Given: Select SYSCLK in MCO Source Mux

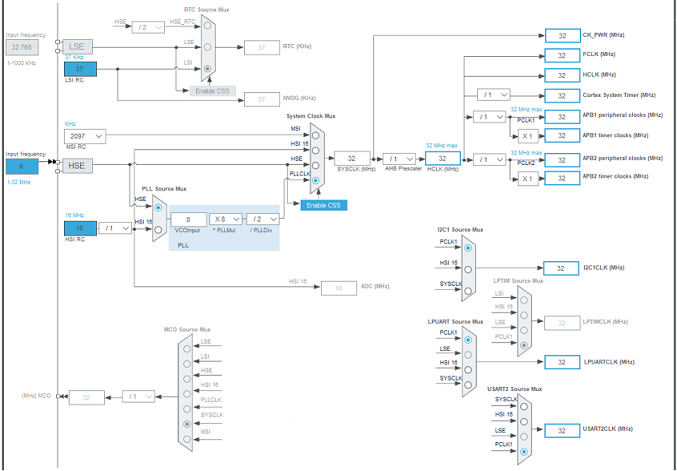Looking at the screenshot, I should [x=187, y=424].
